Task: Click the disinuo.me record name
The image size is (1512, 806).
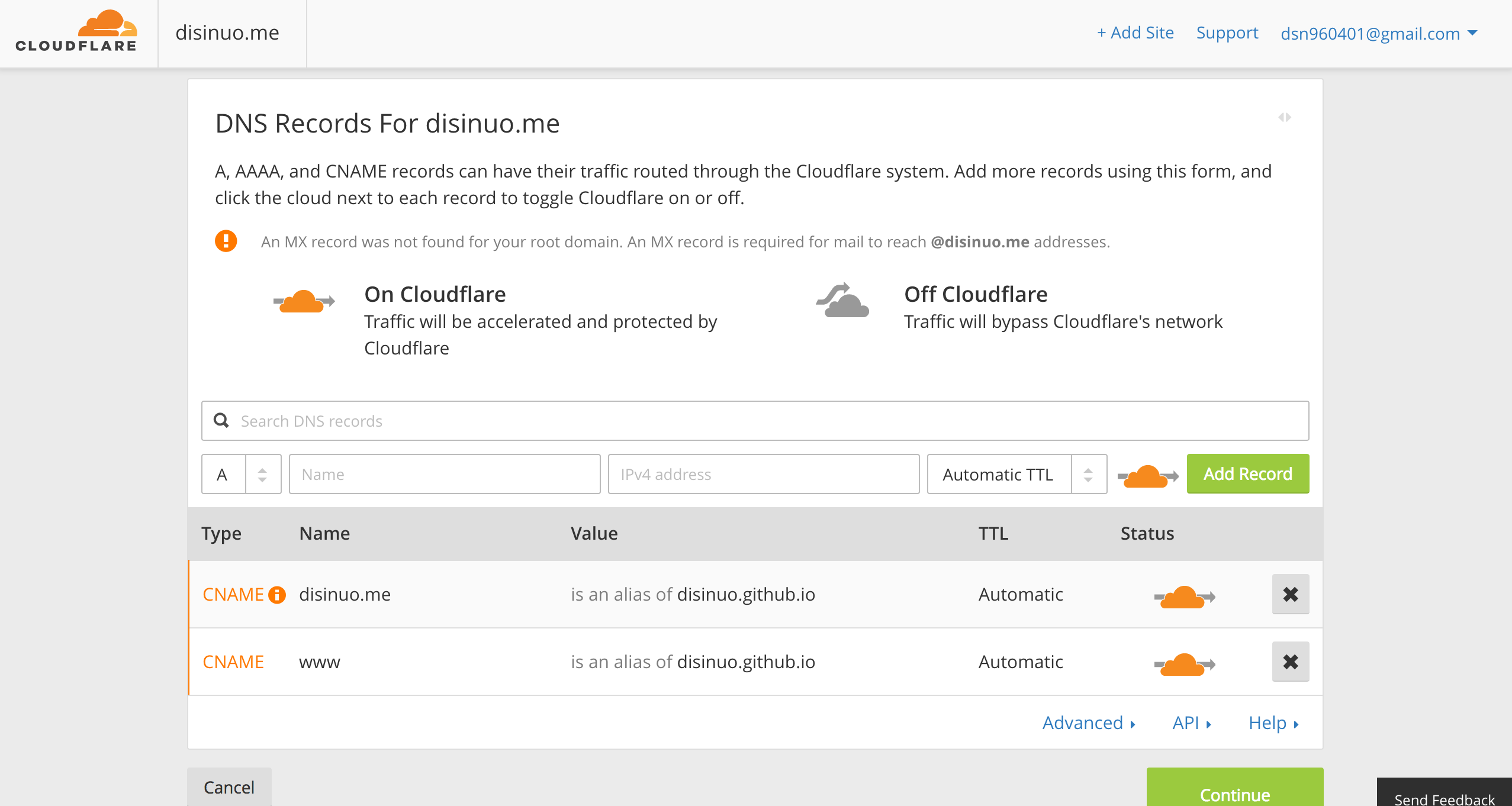Action: click(345, 594)
